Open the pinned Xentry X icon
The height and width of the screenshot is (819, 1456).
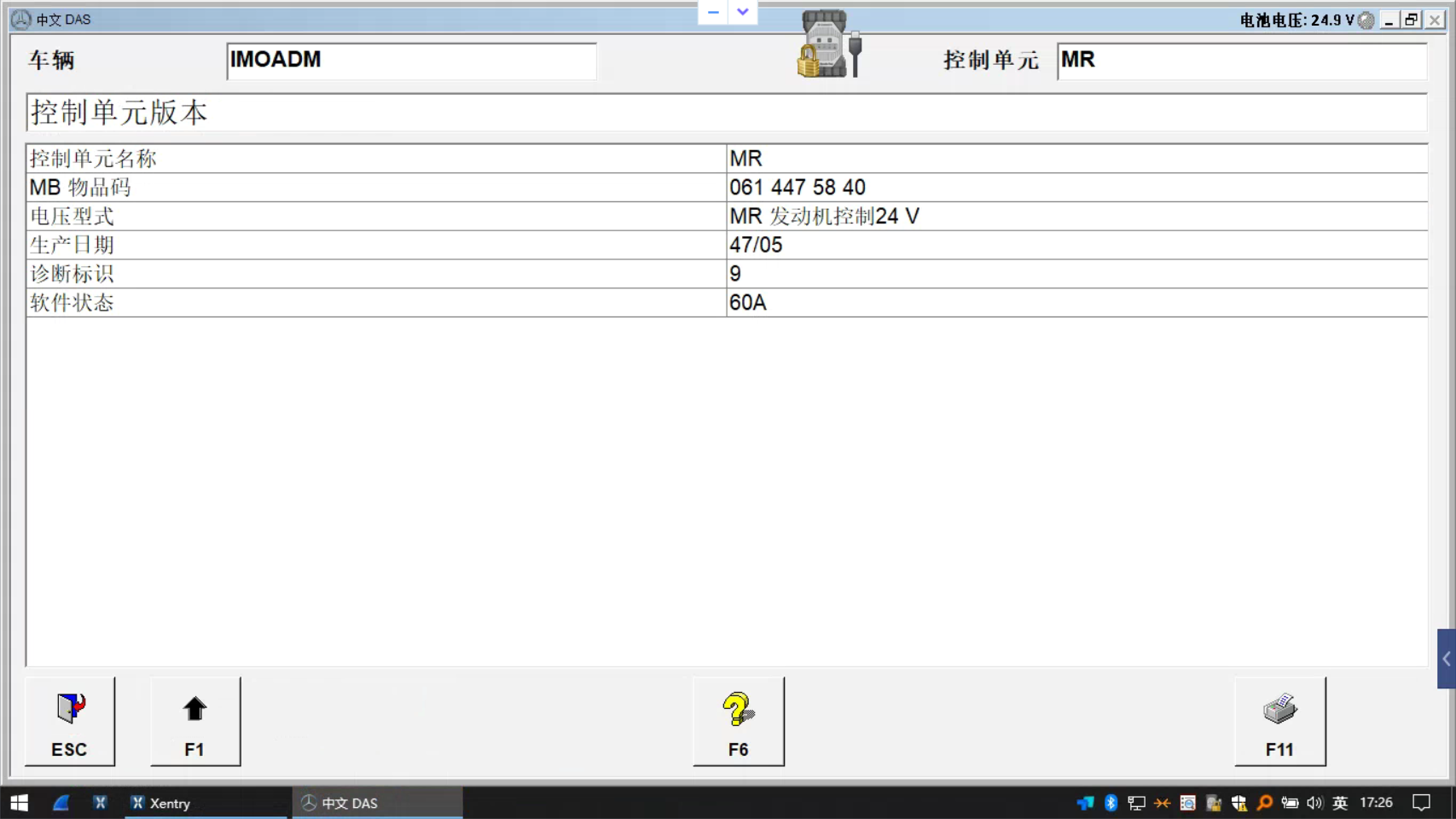tap(100, 803)
